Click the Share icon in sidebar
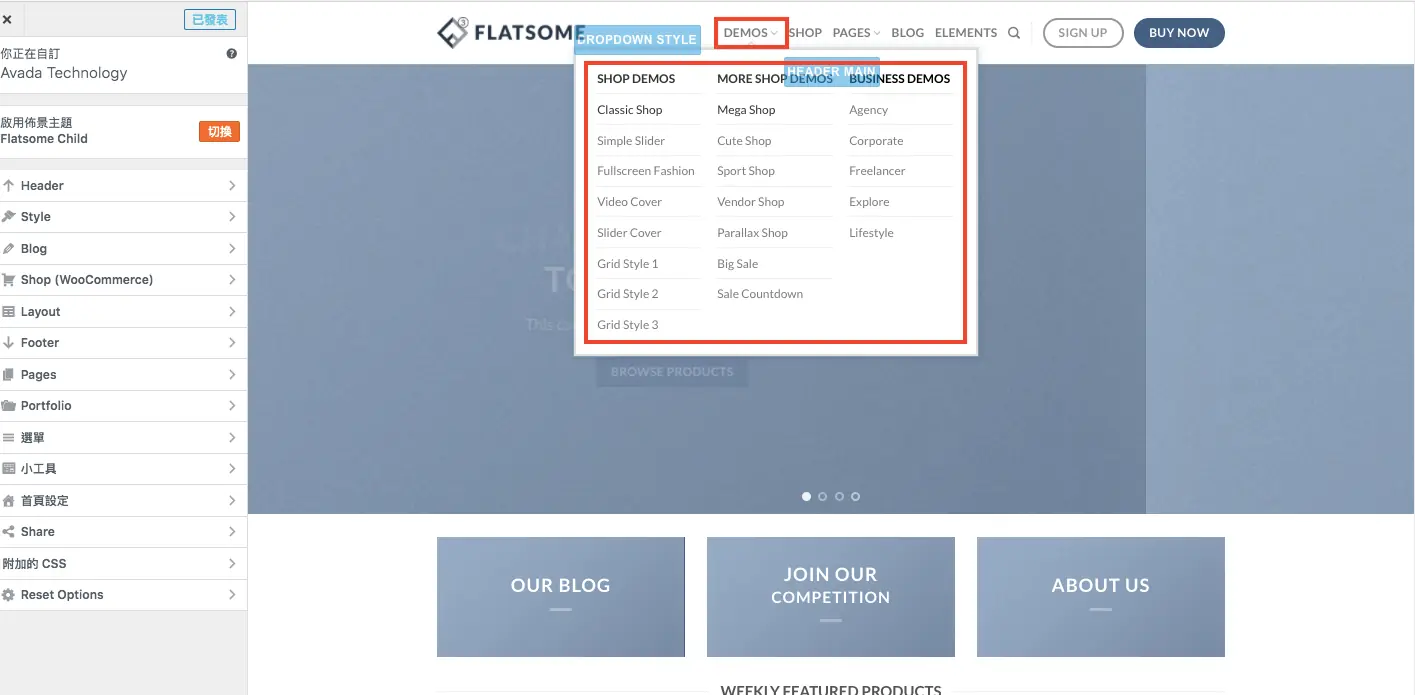The width and height of the screenshot is (1415, 695). click(x=9, y=531)
